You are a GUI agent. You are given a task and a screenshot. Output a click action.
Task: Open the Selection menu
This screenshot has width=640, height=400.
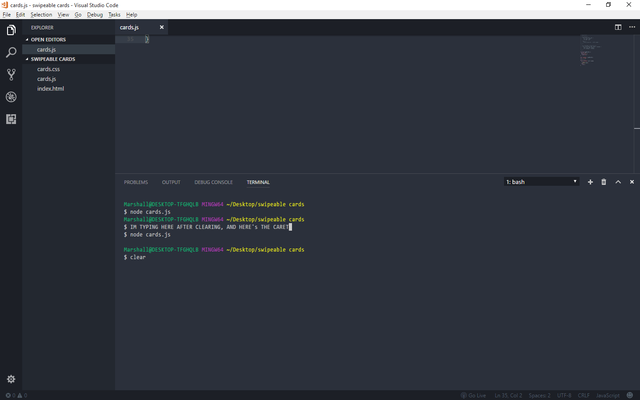click(x=41, y=15)
